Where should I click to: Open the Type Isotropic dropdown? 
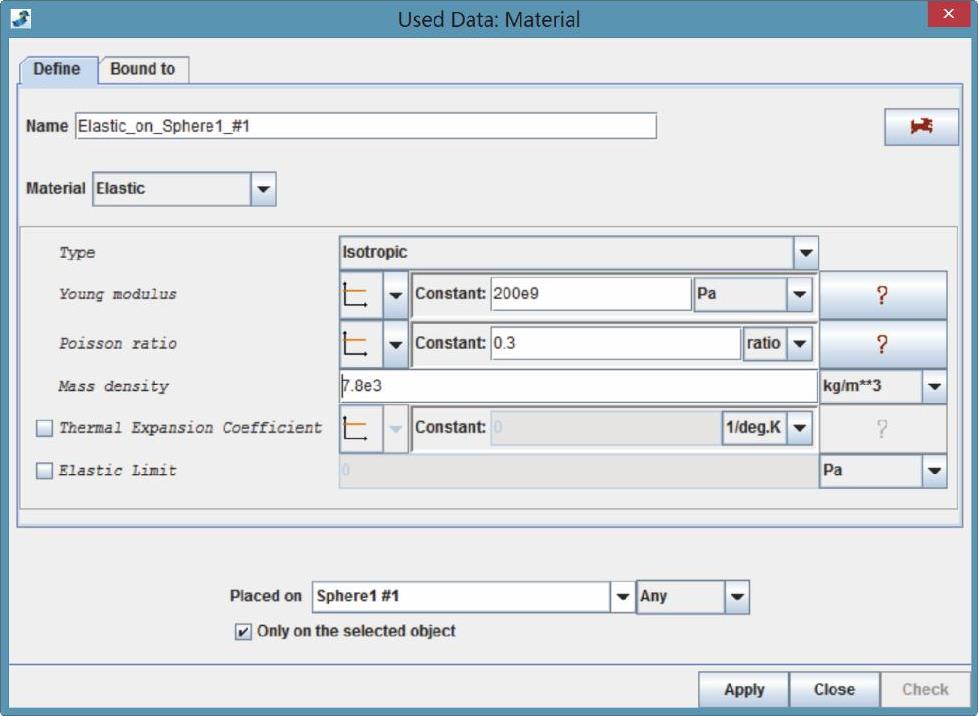click(x=806, y=253)
